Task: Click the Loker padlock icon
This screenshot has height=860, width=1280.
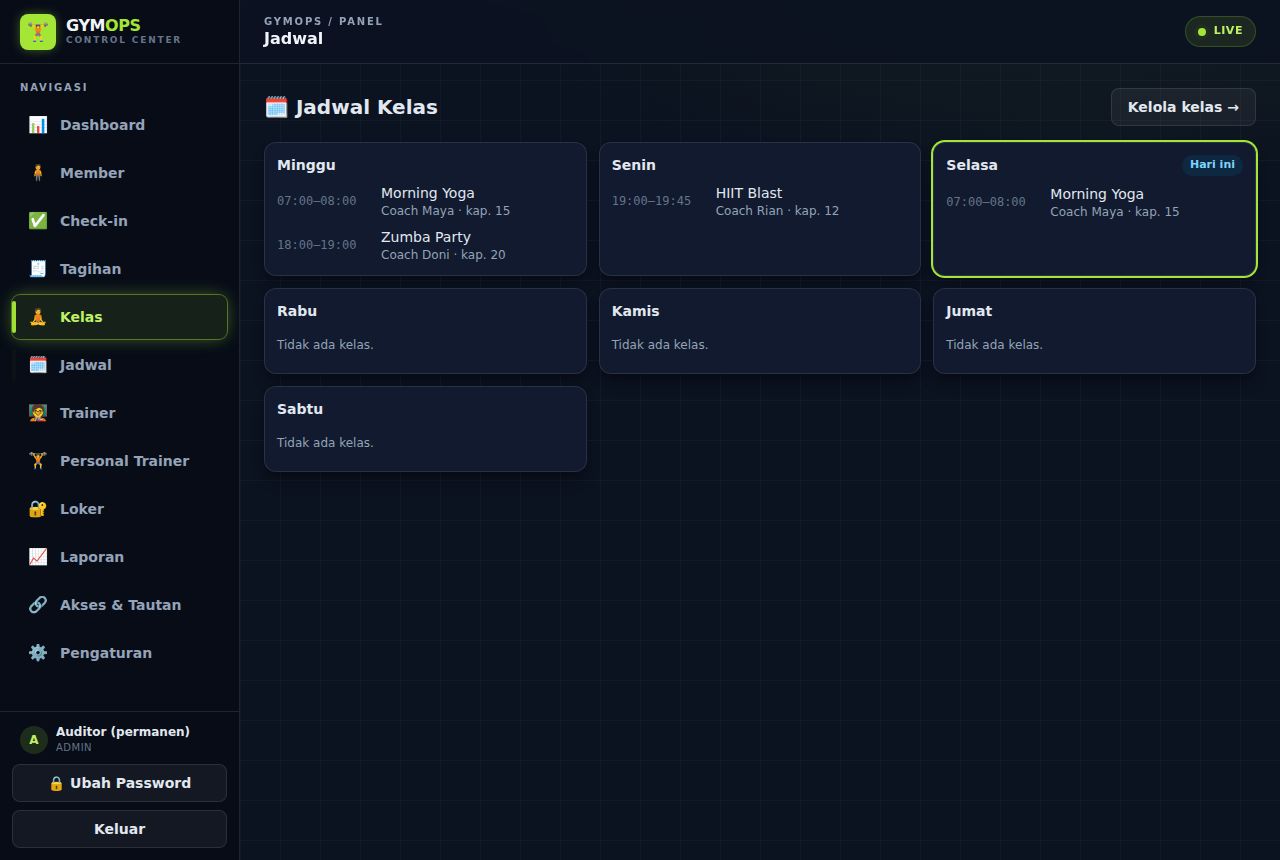Action: point(38,509)
